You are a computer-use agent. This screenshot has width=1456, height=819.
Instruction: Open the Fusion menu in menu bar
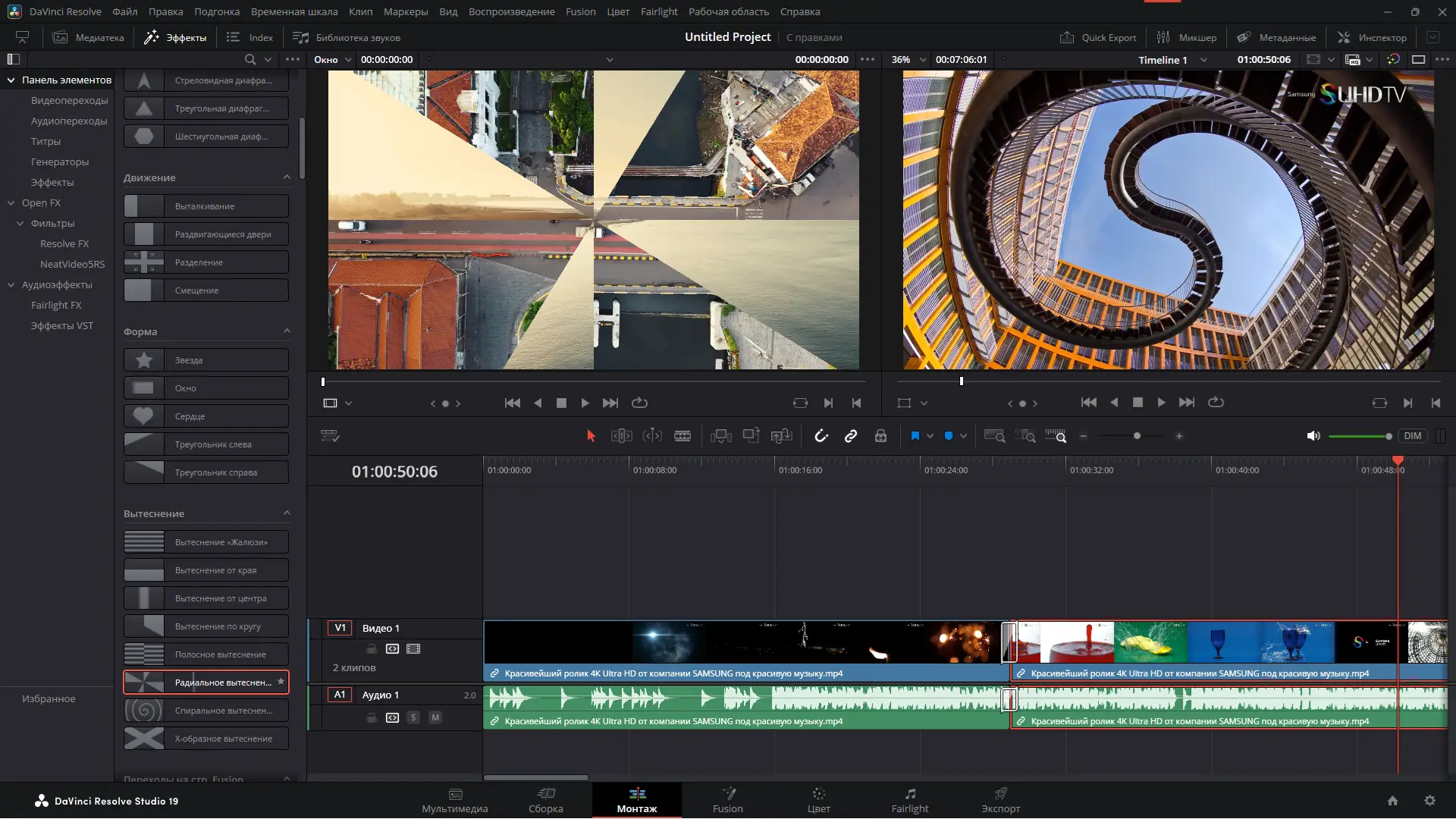[x=580, y=11]
